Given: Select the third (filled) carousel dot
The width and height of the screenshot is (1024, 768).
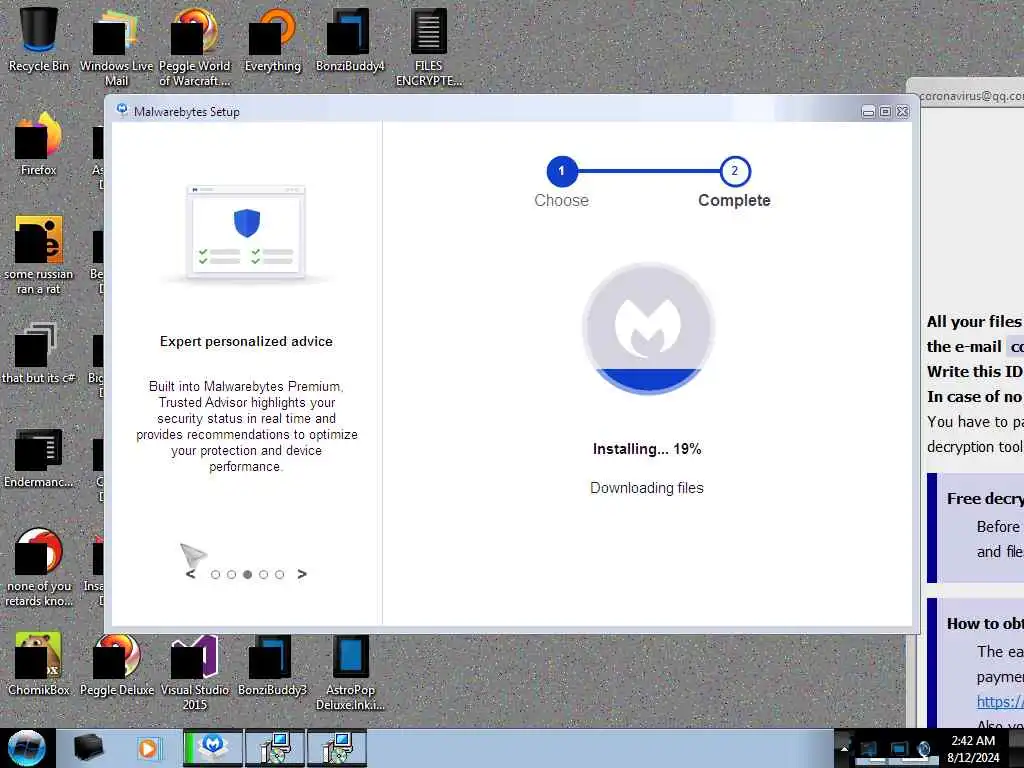Looking at the screenshot, I should click(248, 575).
